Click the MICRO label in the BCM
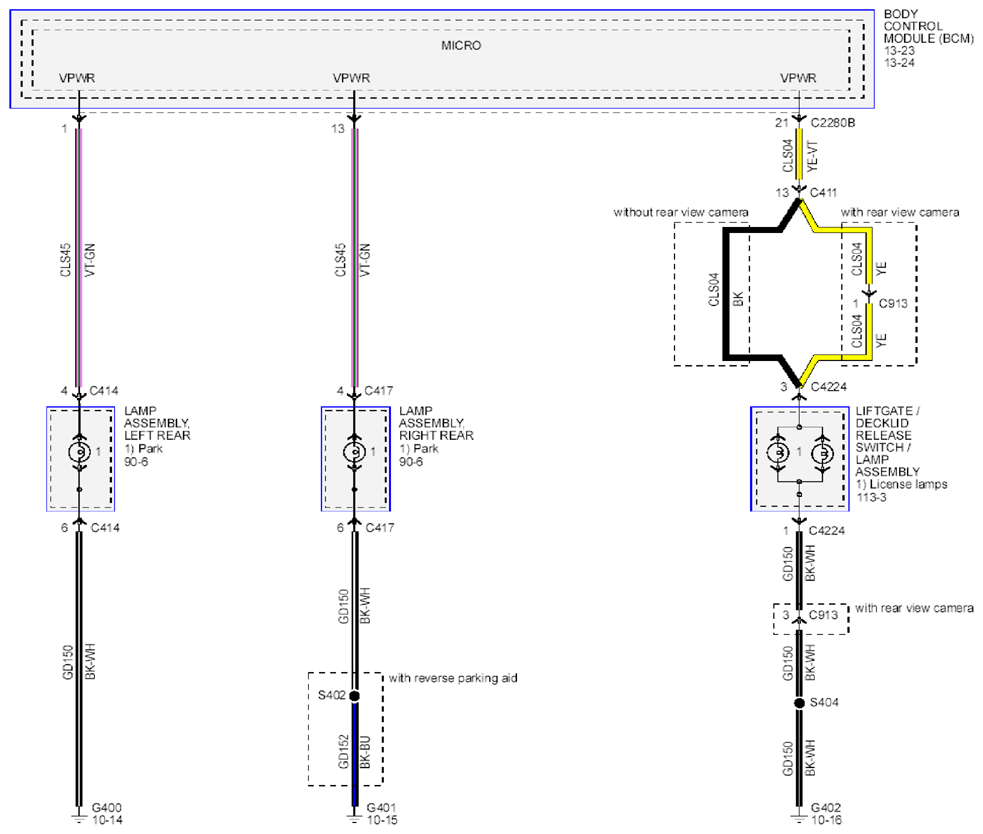The width and height of the screenshot is (983, 834). [461, 46]
